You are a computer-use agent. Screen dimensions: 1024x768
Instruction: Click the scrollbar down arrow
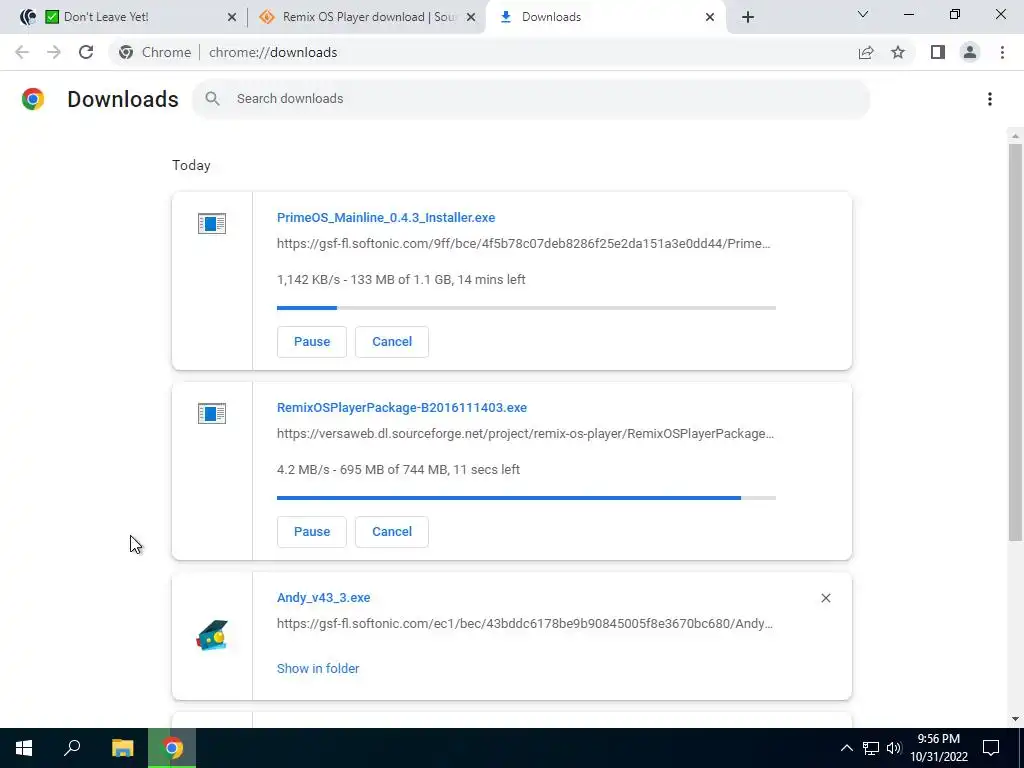click(1015, 719)
